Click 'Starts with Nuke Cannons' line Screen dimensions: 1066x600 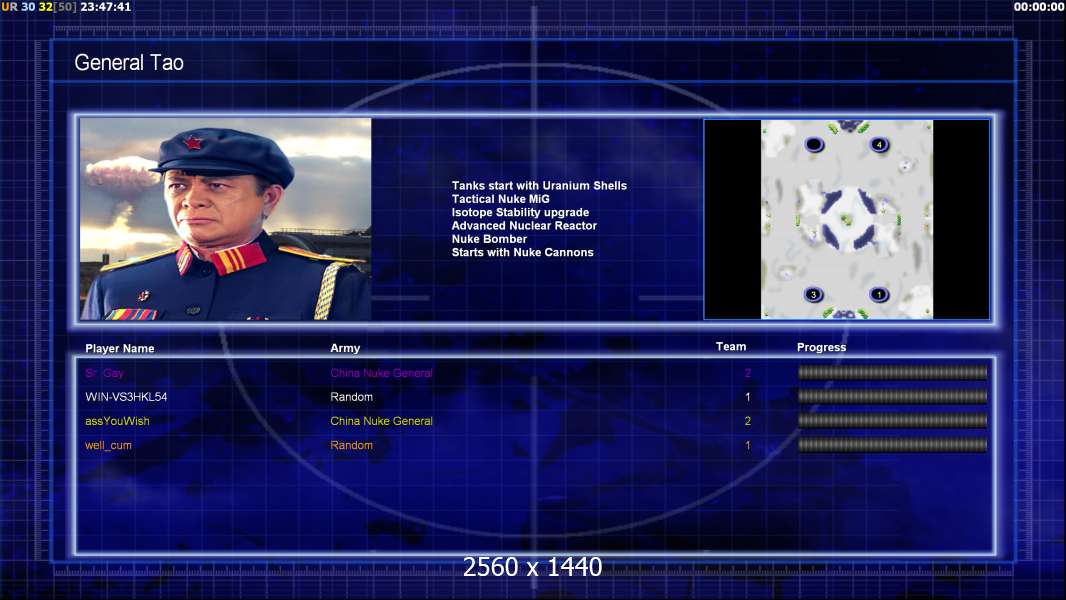coord(522,252)
